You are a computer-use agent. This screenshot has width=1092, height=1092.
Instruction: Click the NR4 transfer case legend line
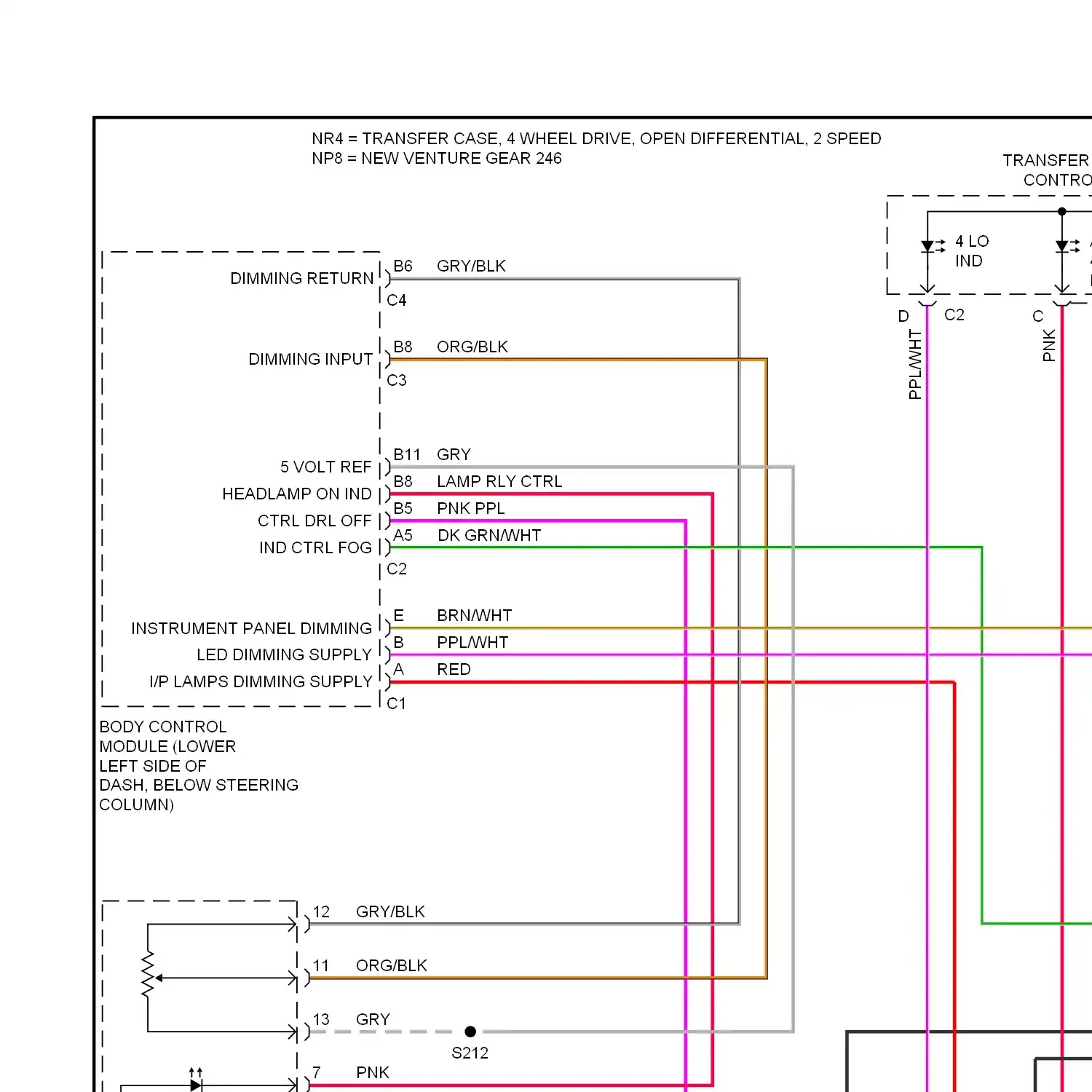[596, 138]
